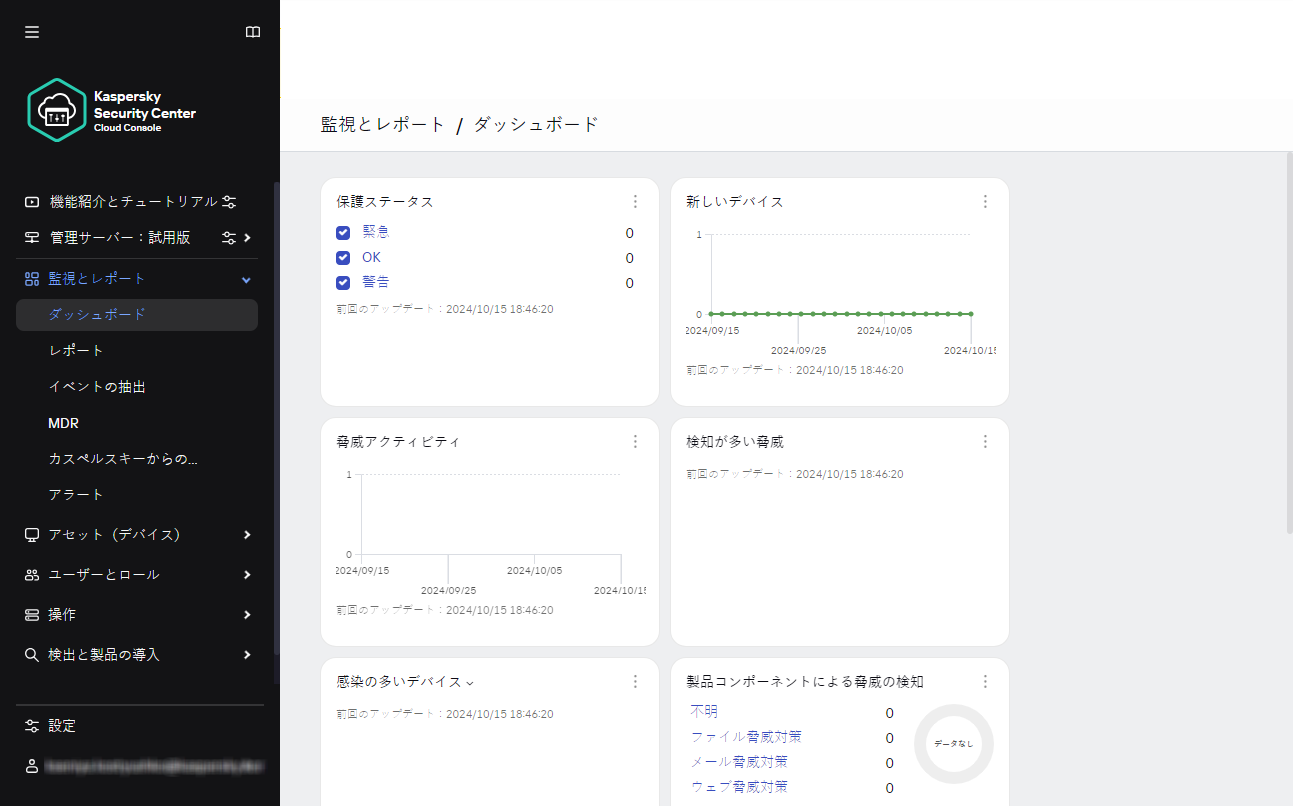Open three-dot menu on 検知が多い脅威 widget
Viewport: 1293px width, 806px height.
(x=985, y=442)
